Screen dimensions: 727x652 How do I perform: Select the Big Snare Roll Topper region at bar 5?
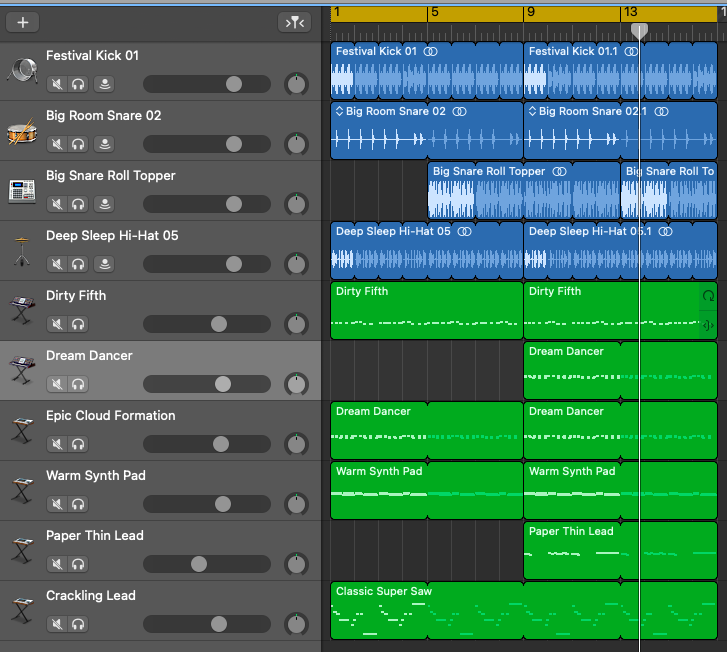point(523,190)
